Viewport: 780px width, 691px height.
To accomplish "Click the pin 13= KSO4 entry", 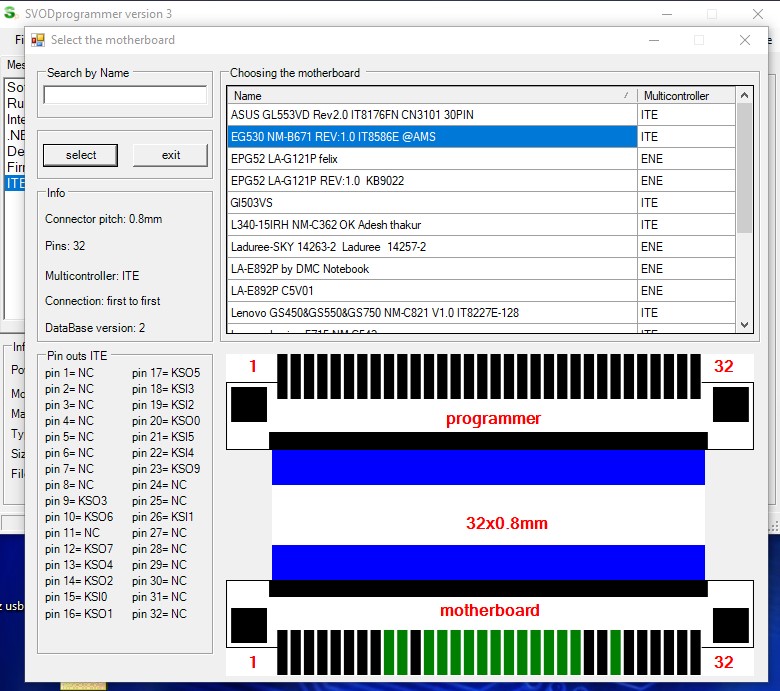I will pos(79,565).
